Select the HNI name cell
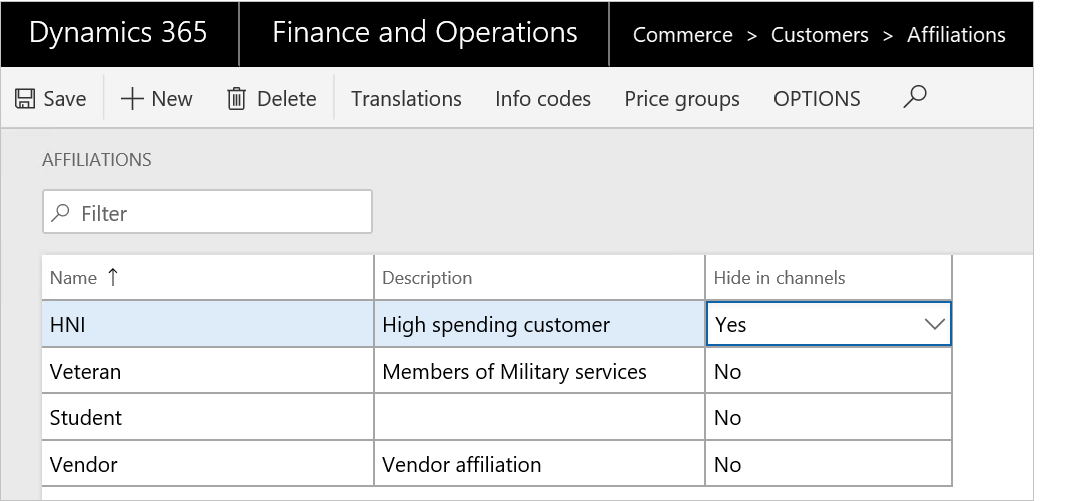 click(207, 324)
